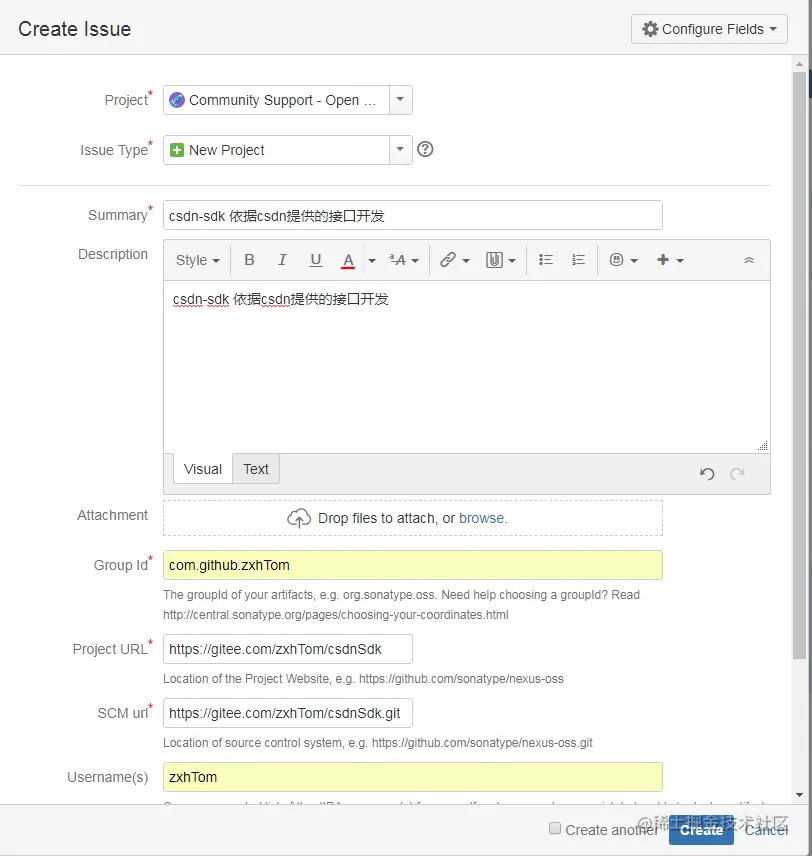Expand the Project dropdown arrow
Image resolution: width=812 pixels, height=856 pixels.
click(x=400, y=100)
